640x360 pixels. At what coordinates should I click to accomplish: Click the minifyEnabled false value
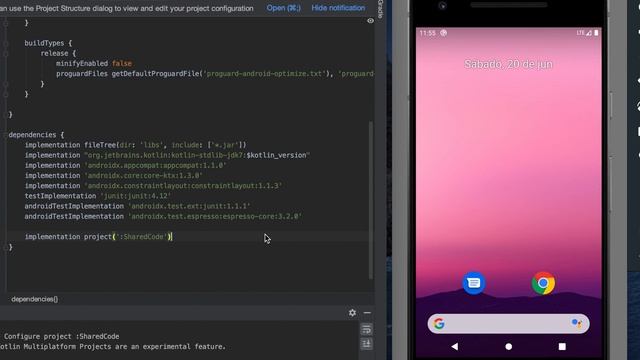pyautogui.click(x=122, y=64)
